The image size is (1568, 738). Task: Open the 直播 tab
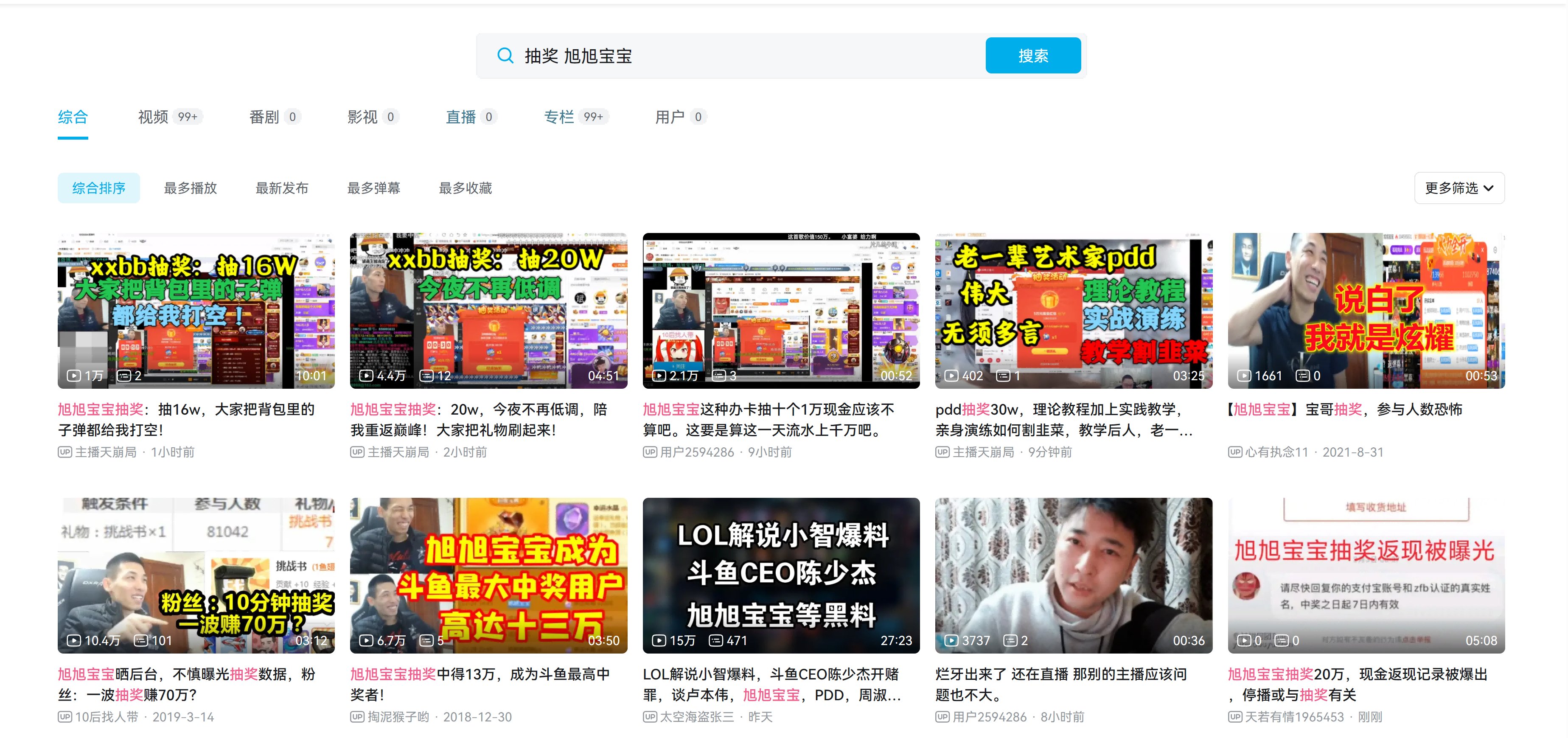[x=471, y=117]
